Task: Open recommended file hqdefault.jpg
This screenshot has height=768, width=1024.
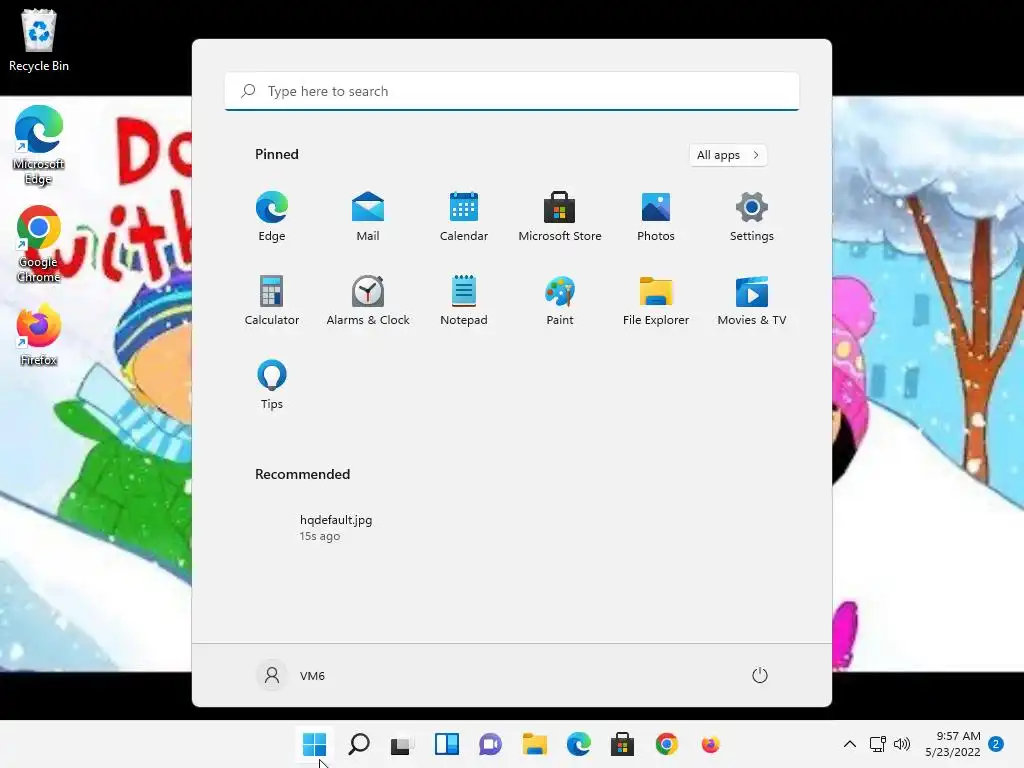Action: pos(336,528)
